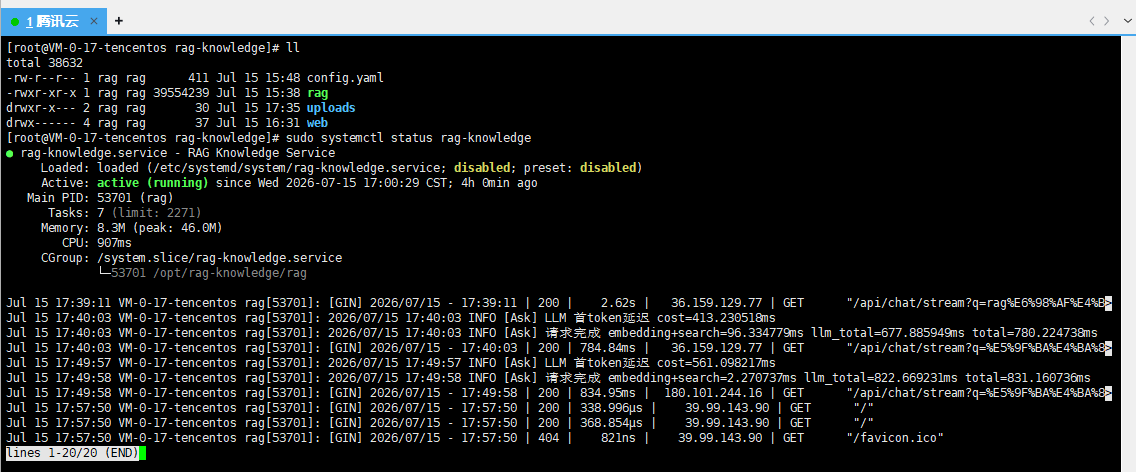Click truncation marker on first log line
The image size is (1136, 472).
click(x=1108, y=303)
